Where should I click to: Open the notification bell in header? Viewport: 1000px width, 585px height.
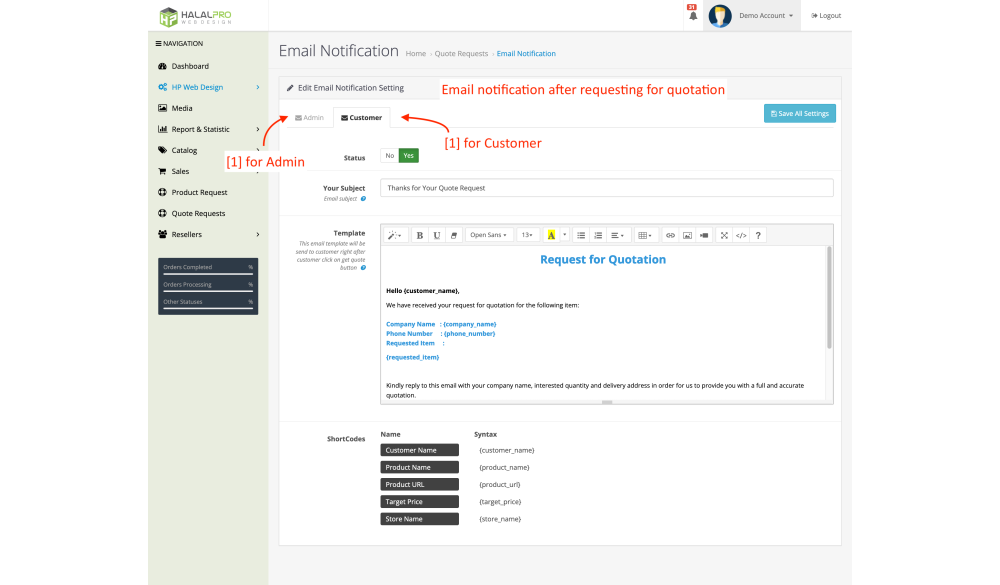coord(691,16)
